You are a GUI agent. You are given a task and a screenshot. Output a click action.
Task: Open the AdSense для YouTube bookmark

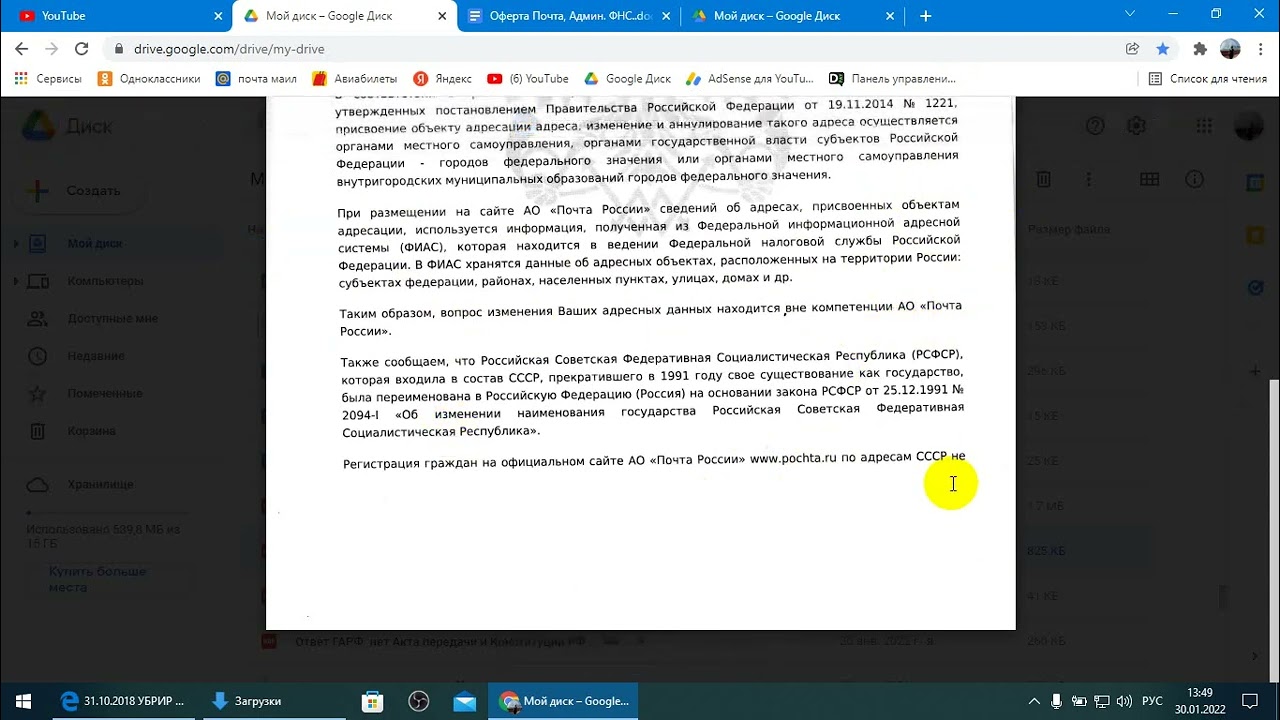click(x=750, y=78)
